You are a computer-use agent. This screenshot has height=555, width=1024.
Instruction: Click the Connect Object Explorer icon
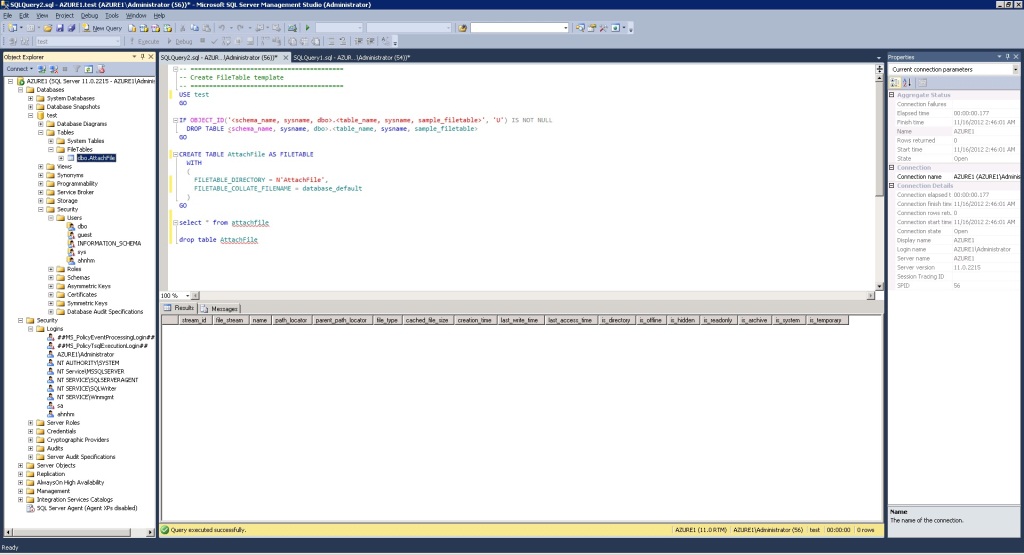(x=42, y=69)
